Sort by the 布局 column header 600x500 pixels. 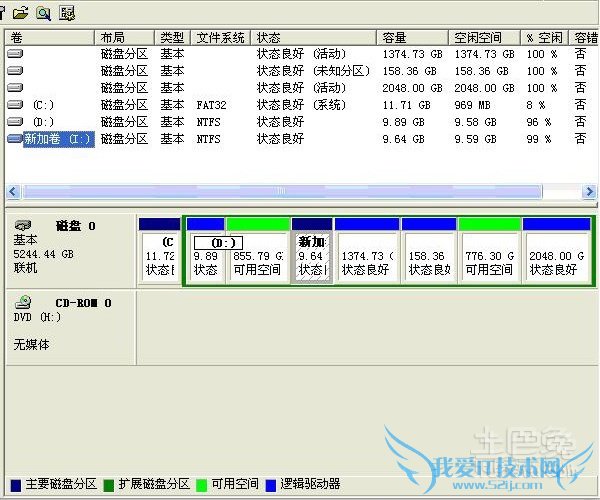click(124, 37)
